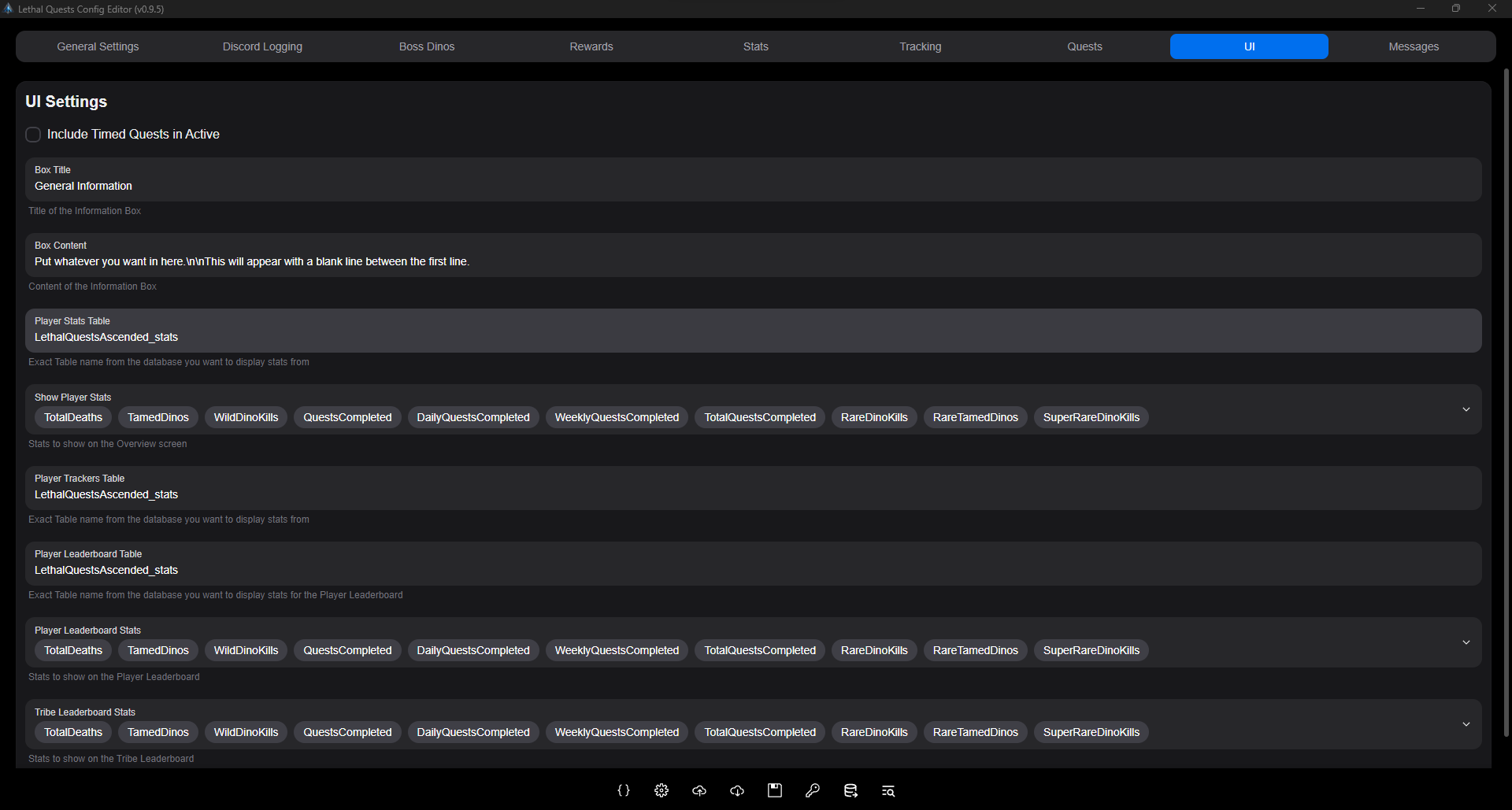Viewport: 1512px width, 810px height.
Task: Save config with the floppy disk icon
Action: tap(775, 790)
